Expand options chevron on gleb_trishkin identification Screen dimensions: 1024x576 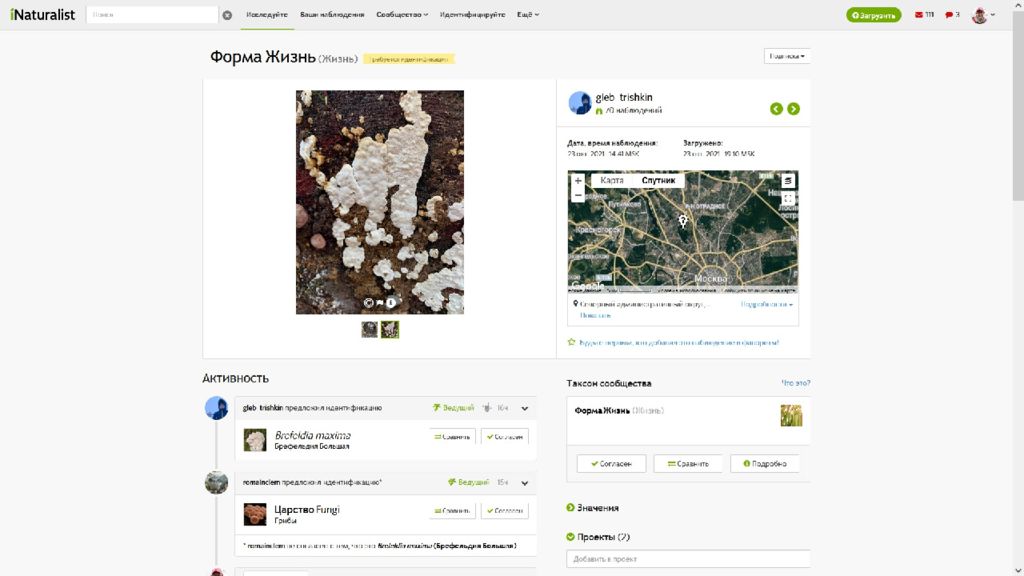(x=524, y=408)
